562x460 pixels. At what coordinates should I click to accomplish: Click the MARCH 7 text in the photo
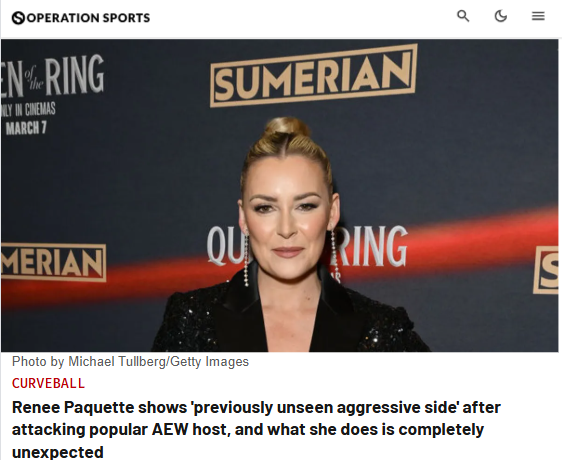(26, 128)
